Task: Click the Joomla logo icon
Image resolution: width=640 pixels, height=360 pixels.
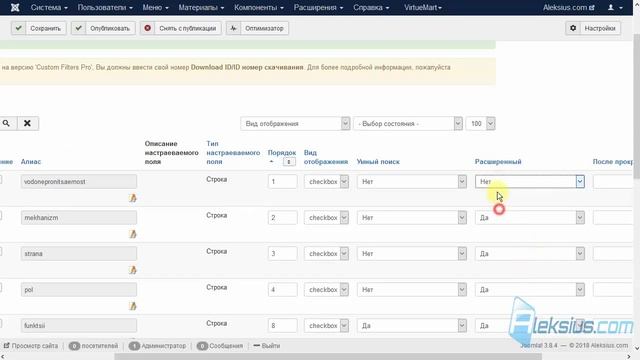Action: [15, 7]
